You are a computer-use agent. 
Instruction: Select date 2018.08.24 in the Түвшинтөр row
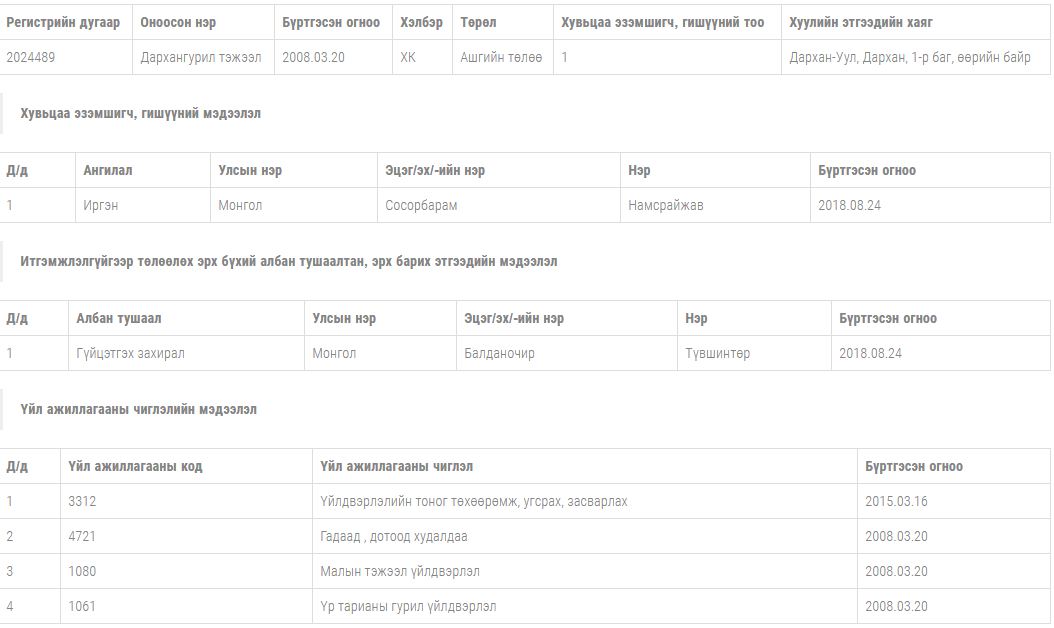point(870,353)
